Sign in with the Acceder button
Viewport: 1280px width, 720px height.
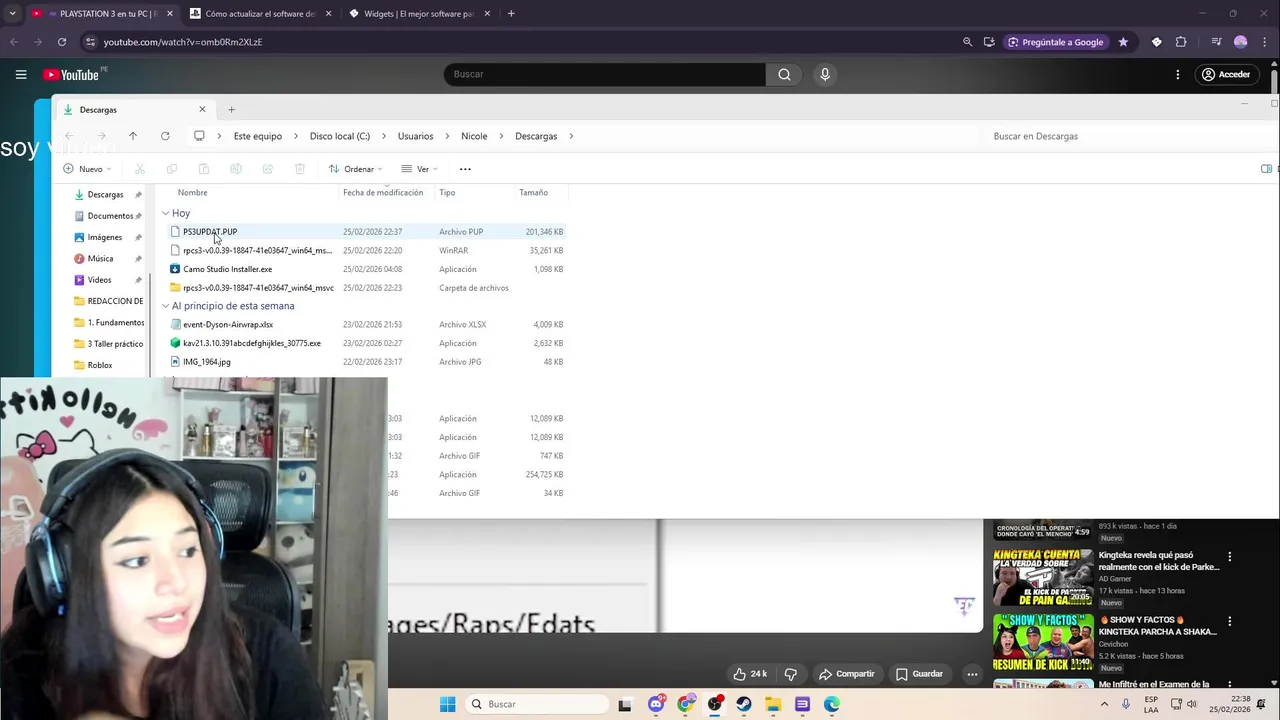coord(1226,74)
